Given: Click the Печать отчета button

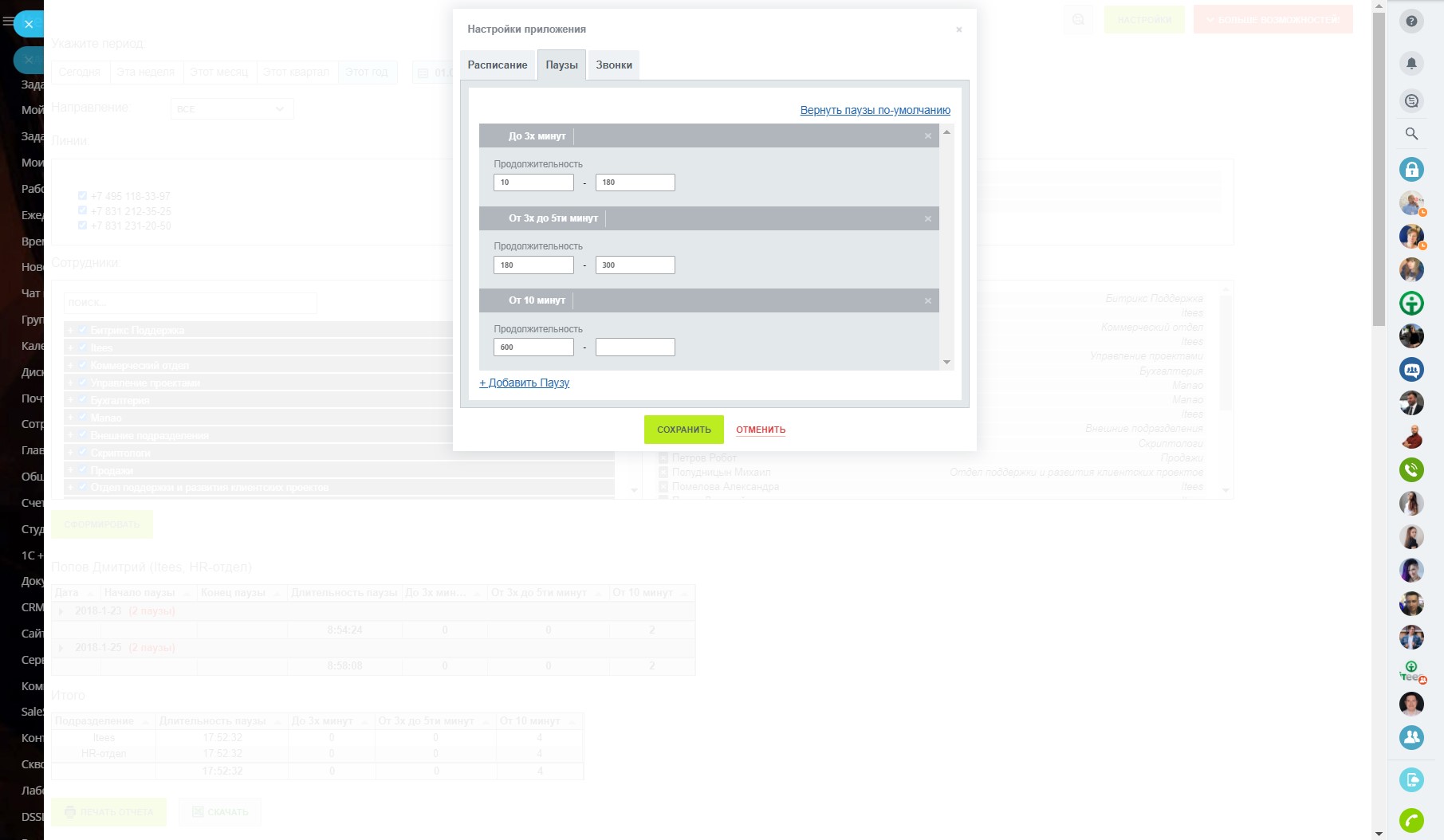Looking at the screenshot, I should tap(109, 812).
